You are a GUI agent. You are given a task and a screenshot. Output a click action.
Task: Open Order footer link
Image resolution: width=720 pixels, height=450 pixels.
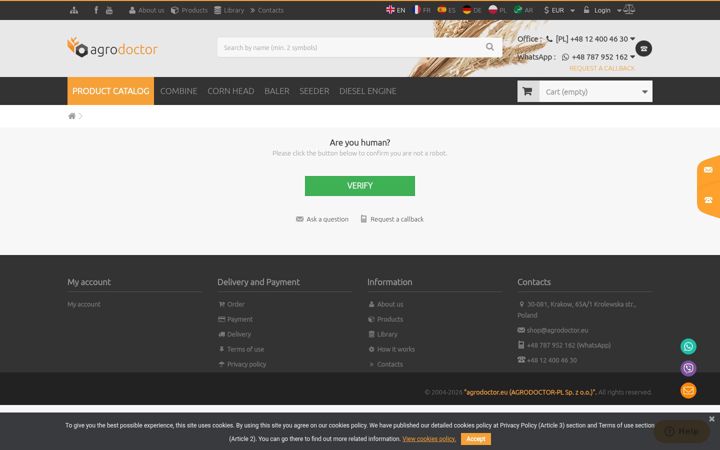pos(232,304)
